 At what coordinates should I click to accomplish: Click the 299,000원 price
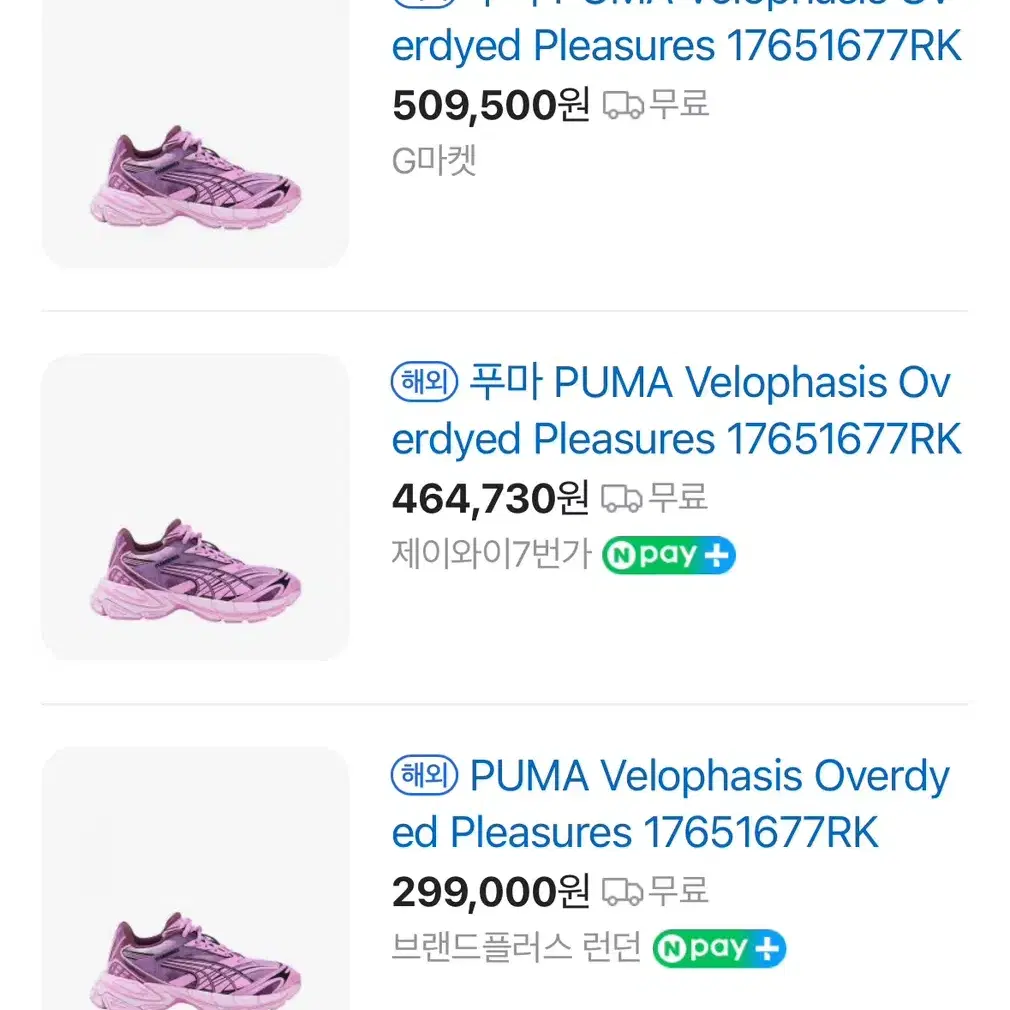[491, 892]
